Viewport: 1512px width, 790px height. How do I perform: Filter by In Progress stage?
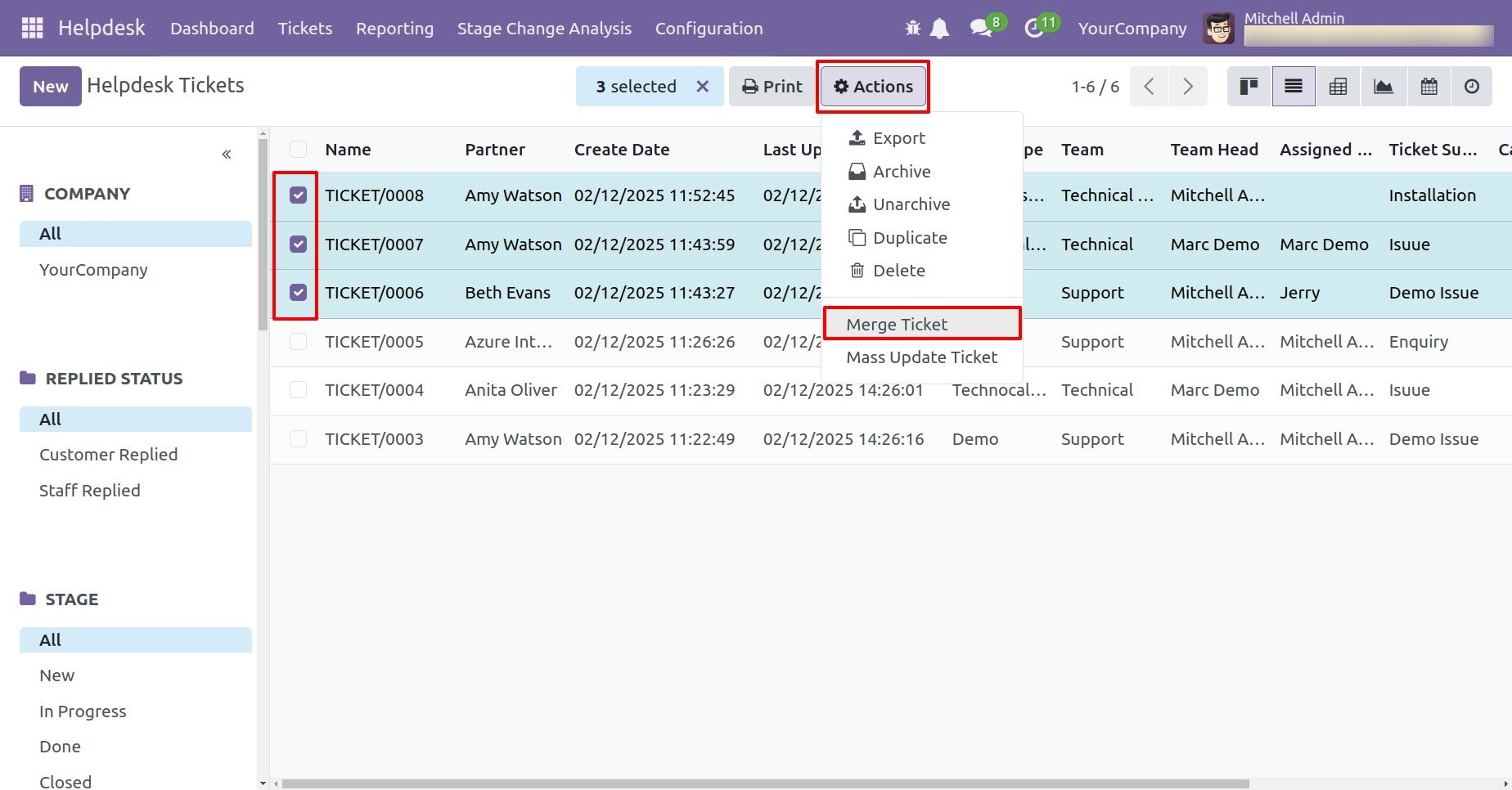(x=83, y=711)
